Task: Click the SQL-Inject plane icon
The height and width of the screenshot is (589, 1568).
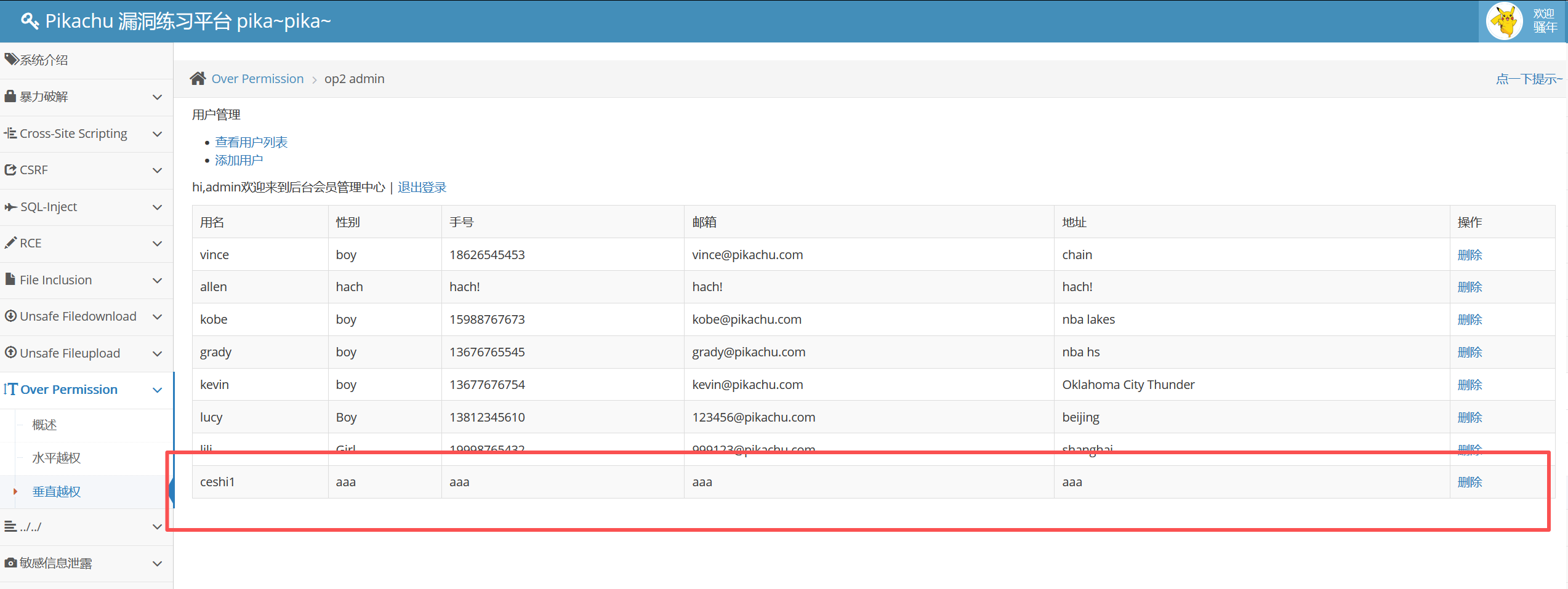Action: click(x=10, y=207)
